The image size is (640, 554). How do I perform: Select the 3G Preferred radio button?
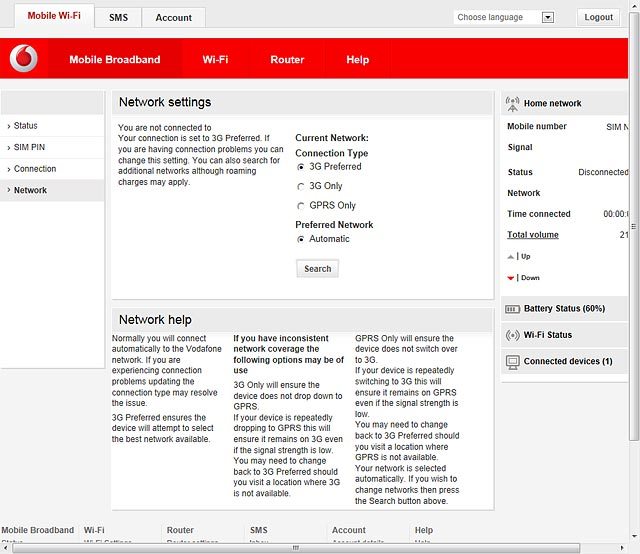tap(301, 167)
